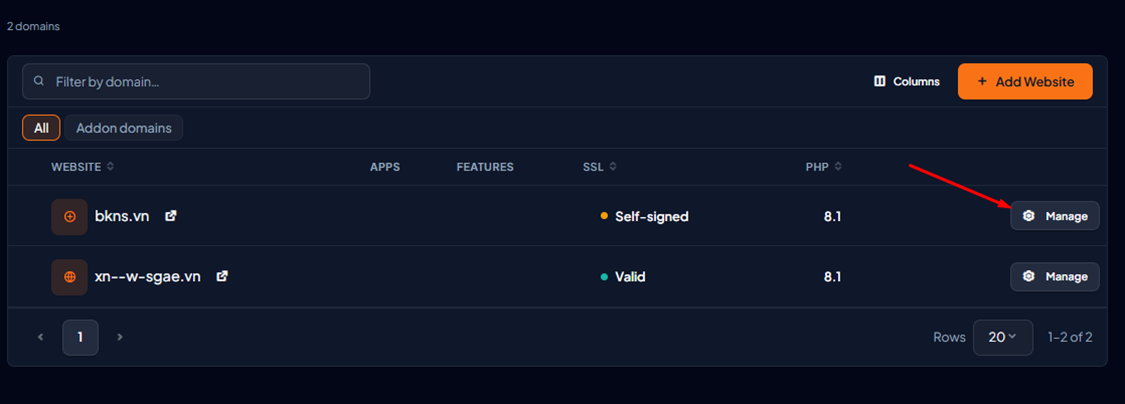Go to the next page arrow
This screenshot has height=404, width=1125.
120,337
